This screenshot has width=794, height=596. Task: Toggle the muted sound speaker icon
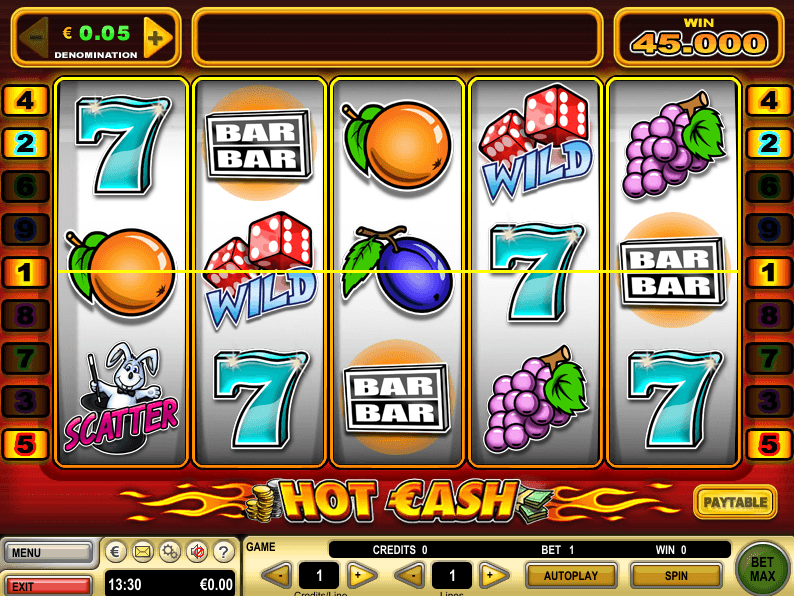(x=197, y=551)
